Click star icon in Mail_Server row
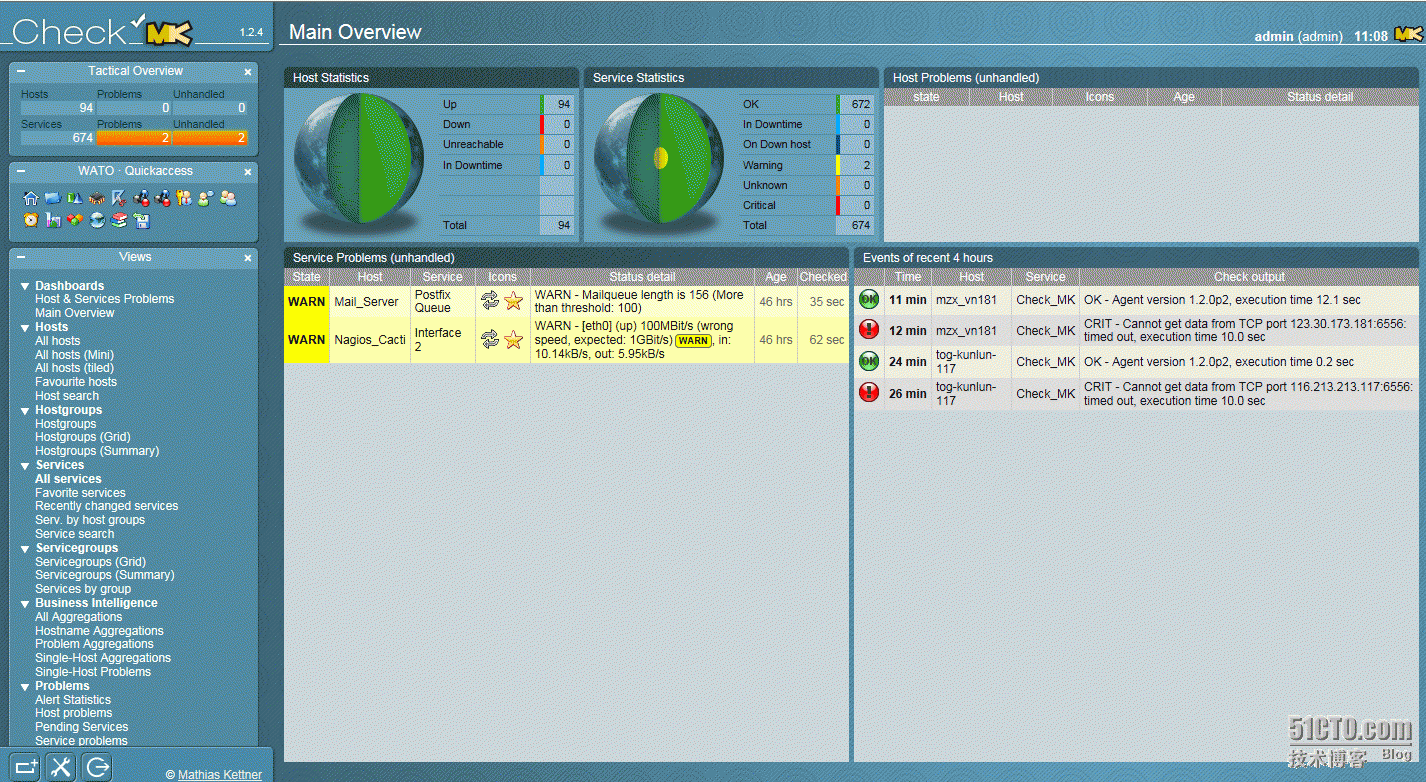This screenshot has height=782, width=1426. (x=514, y=301)
